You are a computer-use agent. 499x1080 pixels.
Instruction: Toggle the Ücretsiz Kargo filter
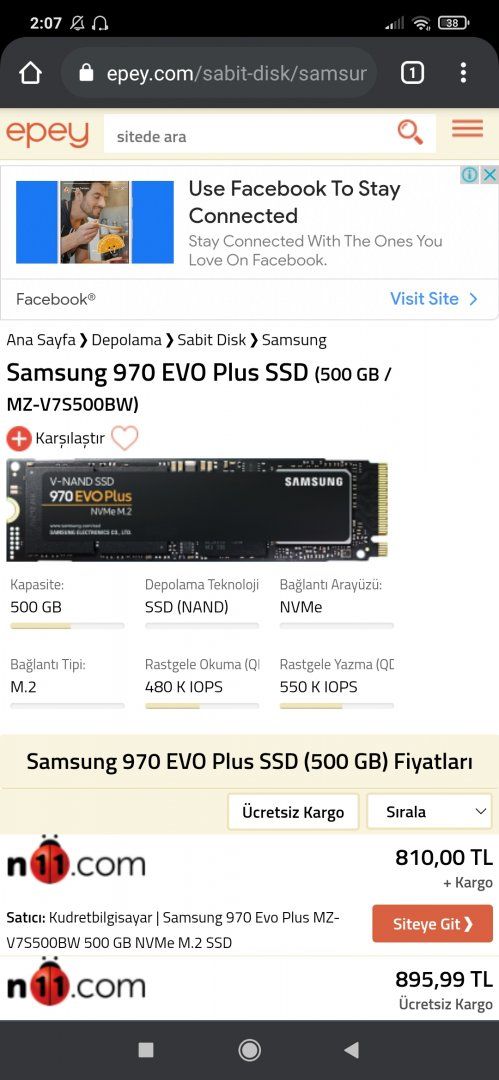coord(293,812)
